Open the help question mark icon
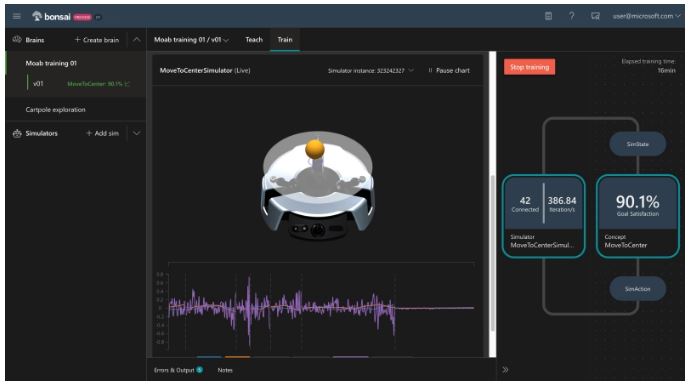This screenshot has height=385, width=691. tap(572, 16)
